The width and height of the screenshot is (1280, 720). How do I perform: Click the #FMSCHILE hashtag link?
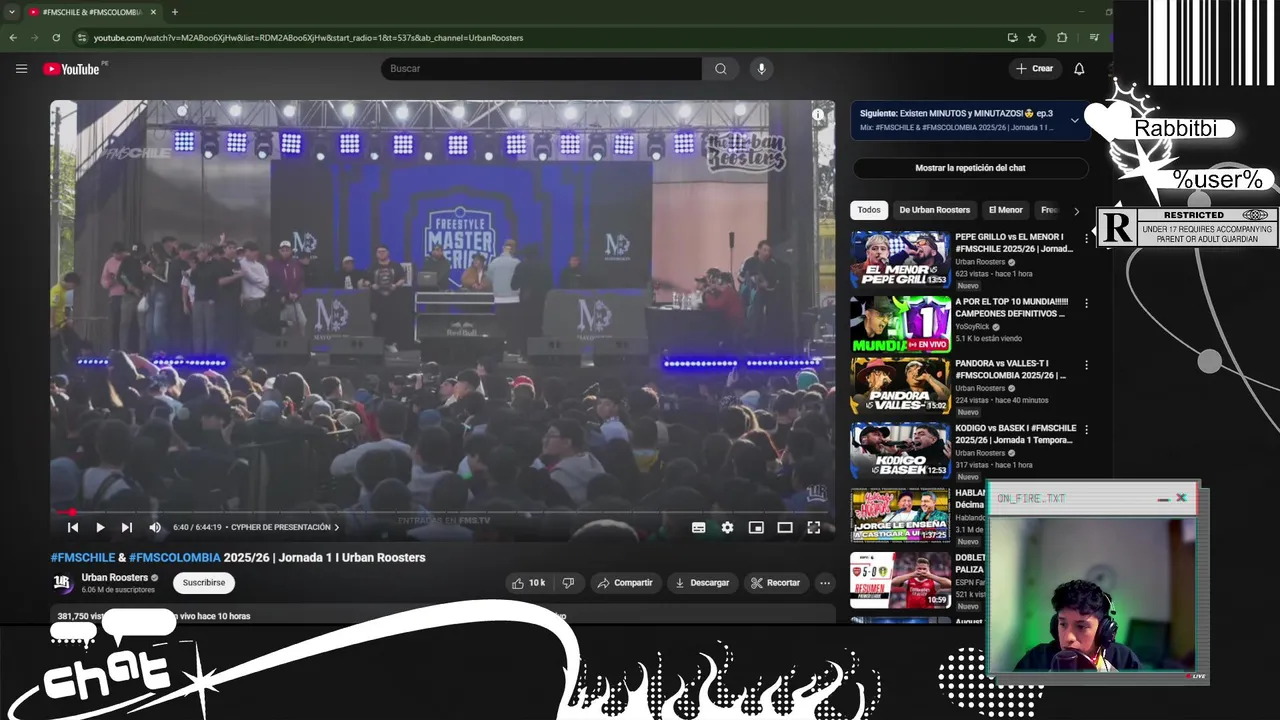[x=83, y=558]
